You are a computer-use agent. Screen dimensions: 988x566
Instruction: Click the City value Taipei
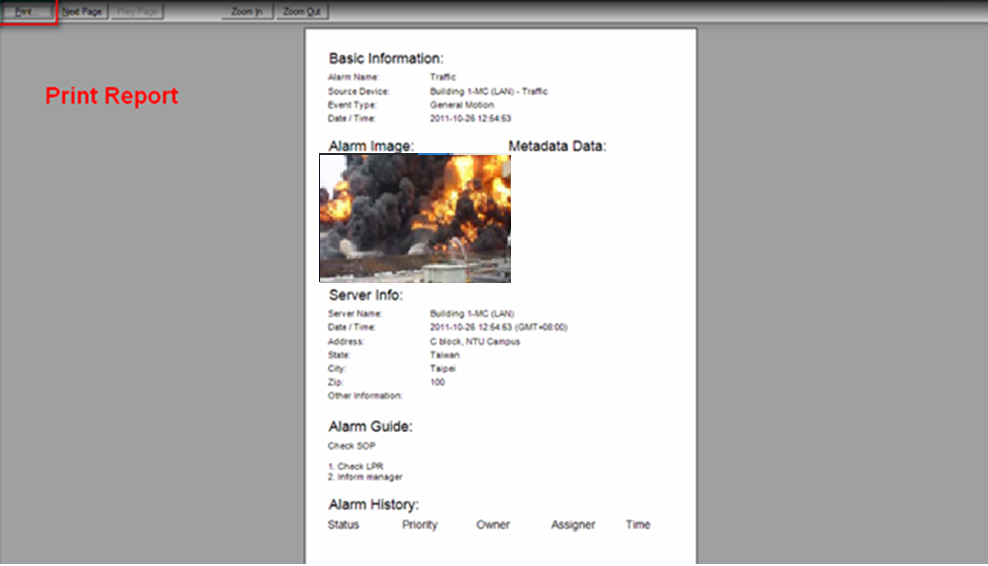[x=443, y=368]
